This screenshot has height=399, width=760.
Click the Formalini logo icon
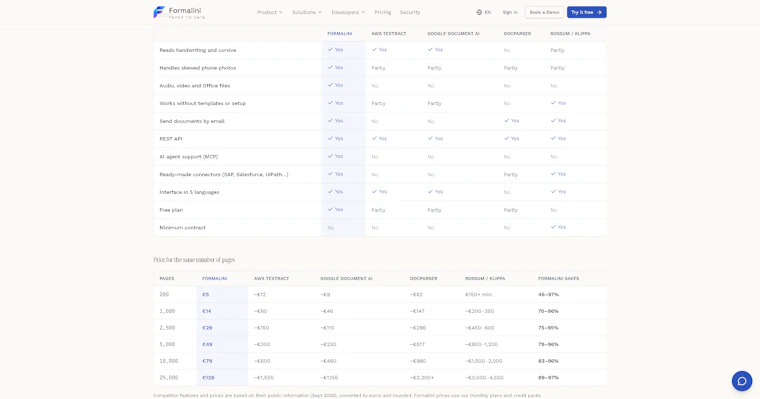point(159,12)
